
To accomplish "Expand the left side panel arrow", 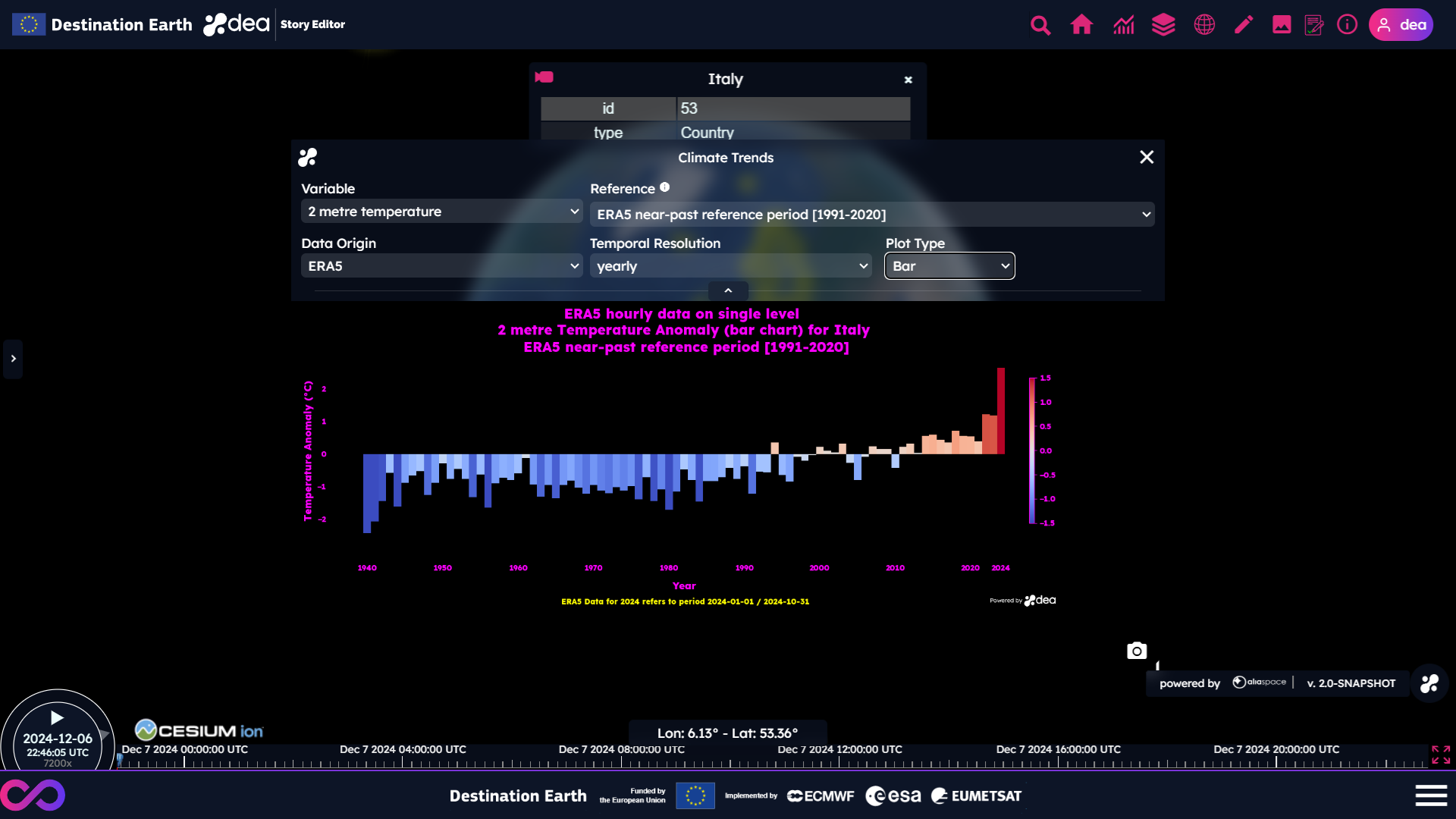I will (x=13, y=359).
